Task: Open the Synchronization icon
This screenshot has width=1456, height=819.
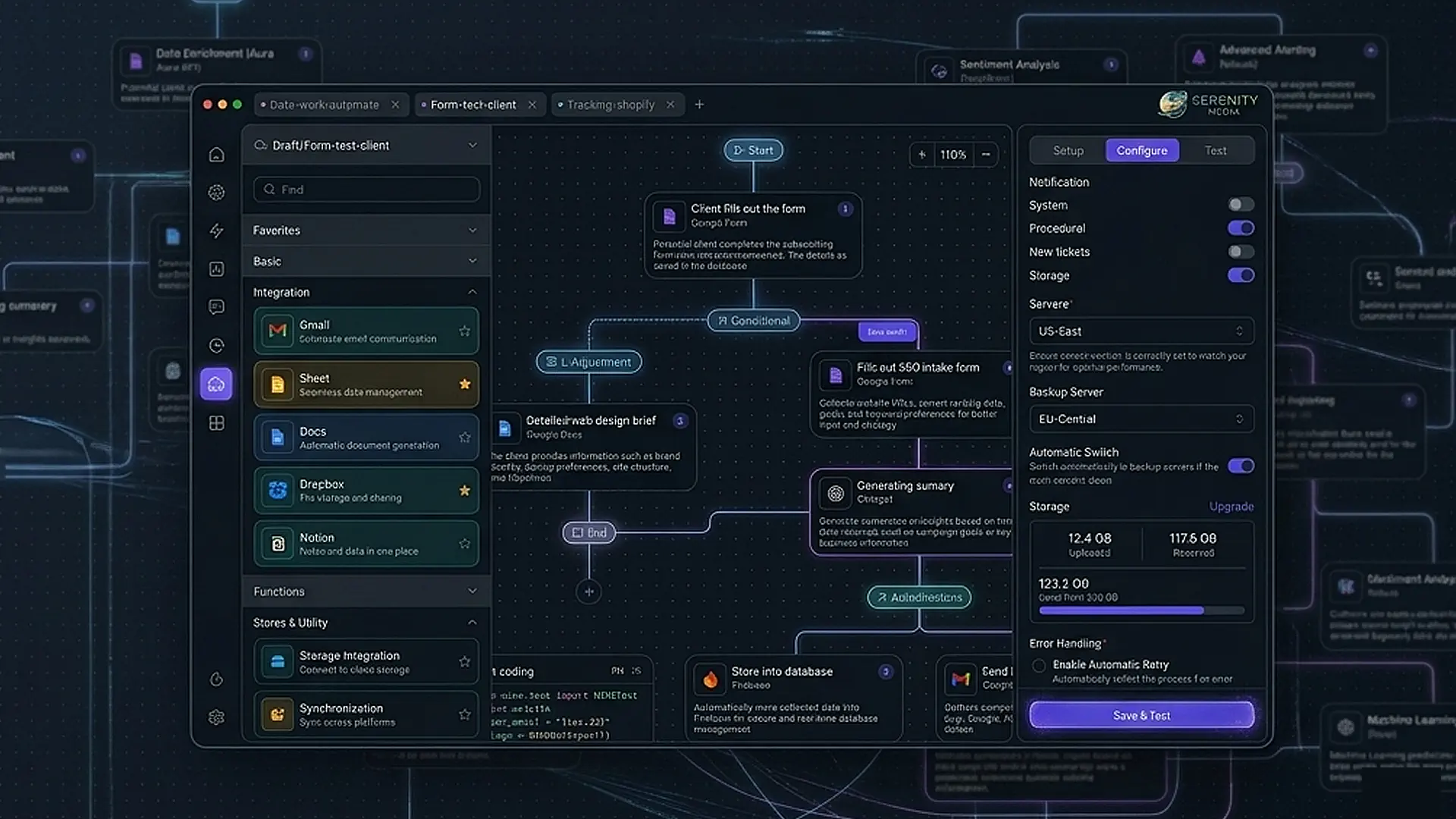Action: [276, 714]
